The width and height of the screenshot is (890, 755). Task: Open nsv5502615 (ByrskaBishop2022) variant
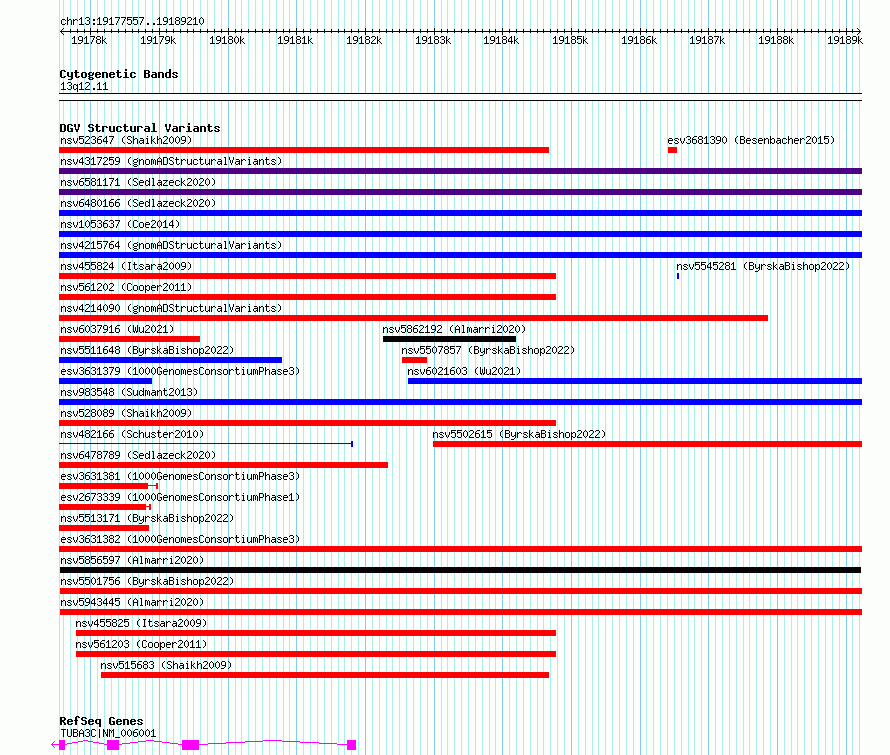tap(519, 434)
